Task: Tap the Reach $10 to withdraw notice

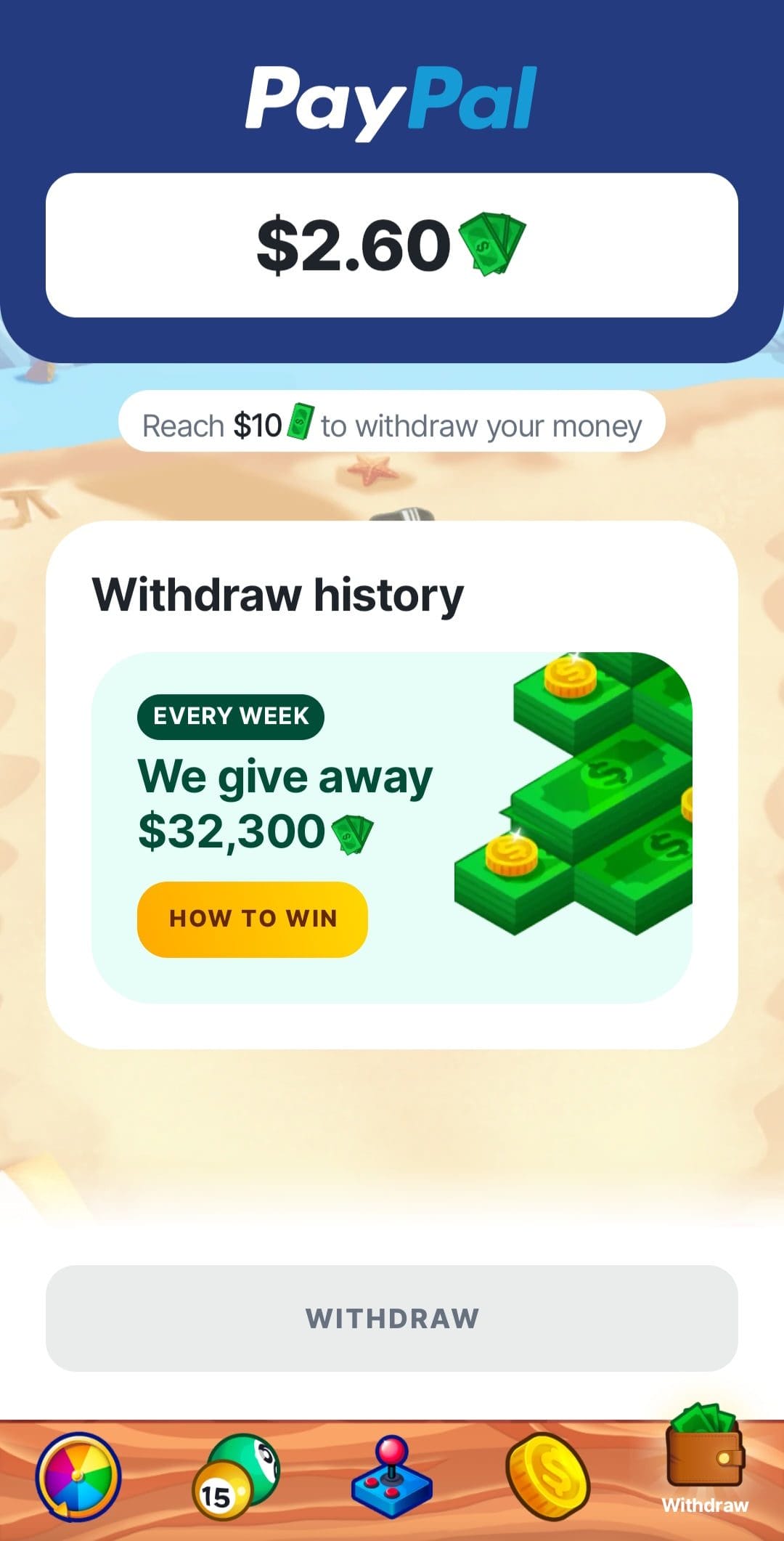Action: tap(392, 422)
